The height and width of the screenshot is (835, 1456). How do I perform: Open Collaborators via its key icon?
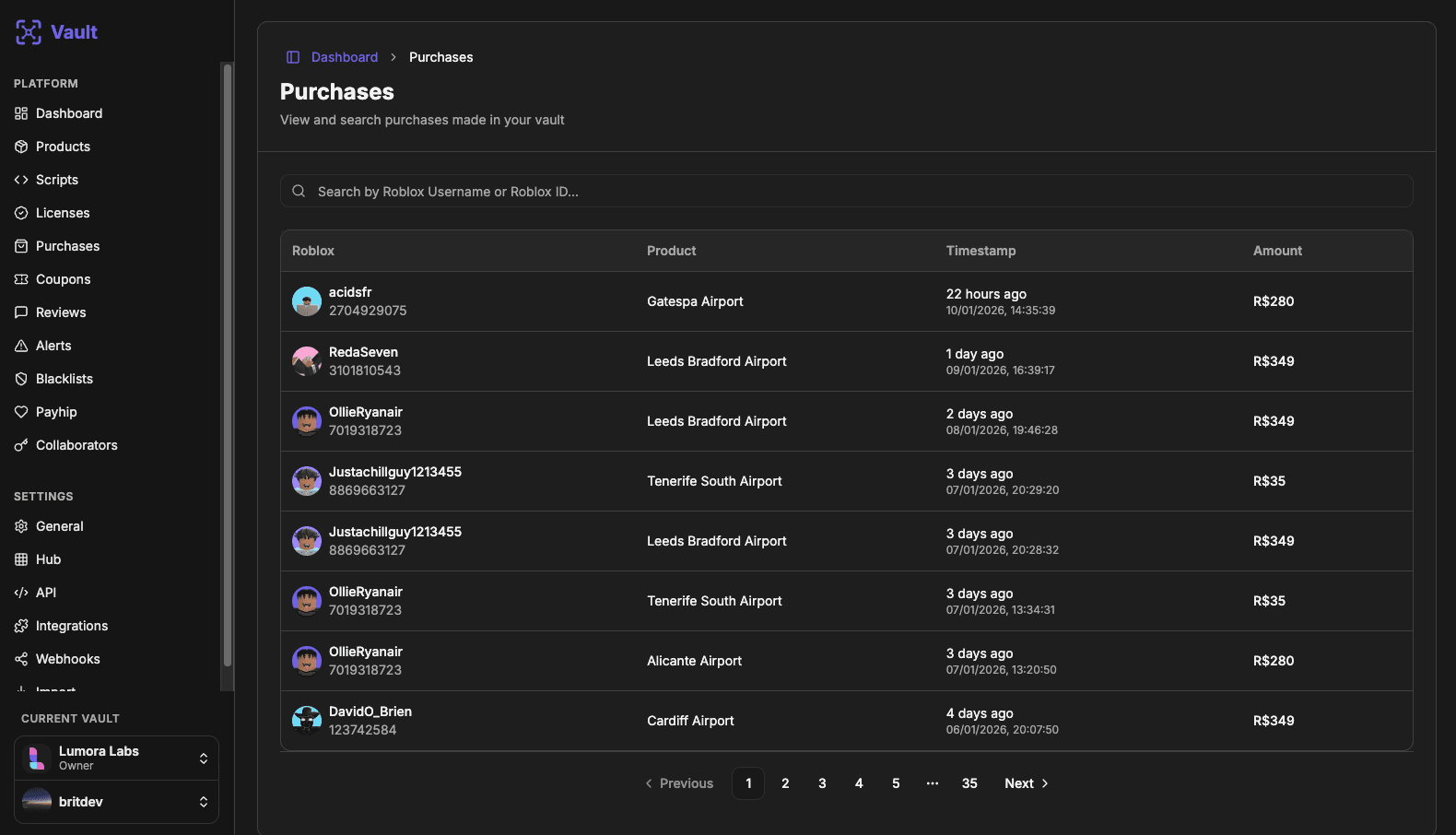pos(21,445)
